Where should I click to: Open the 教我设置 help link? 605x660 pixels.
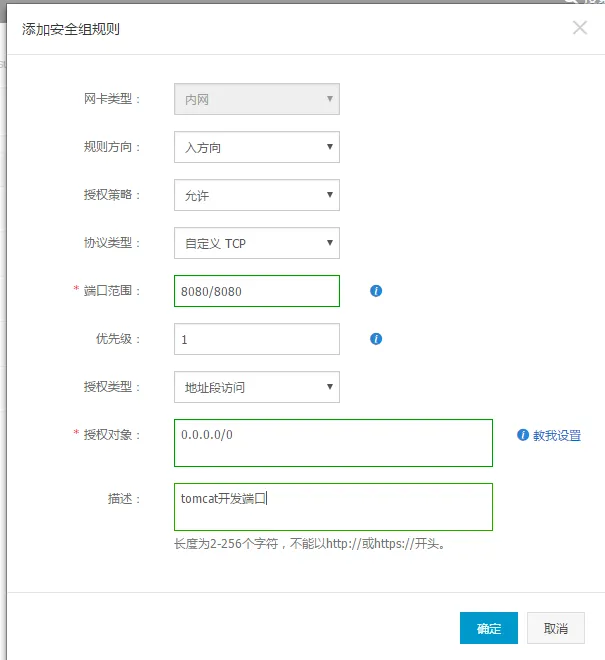557,435
